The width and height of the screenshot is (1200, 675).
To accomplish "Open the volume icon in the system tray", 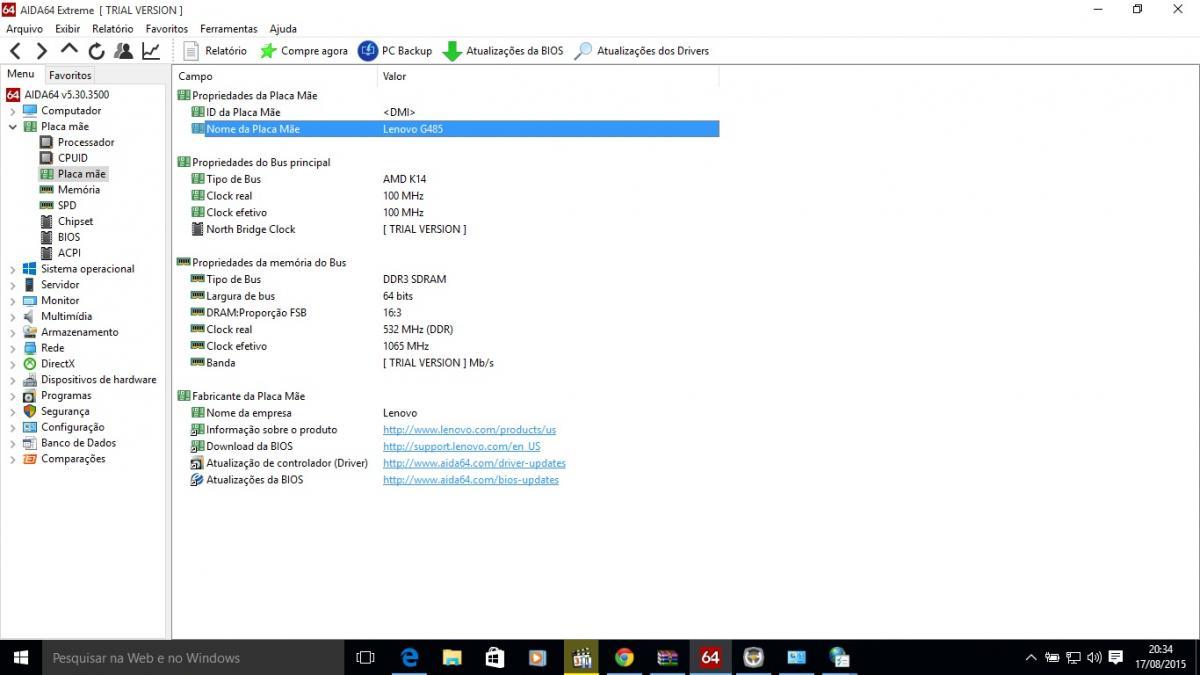I will pyautogui.click(x=1095, y=658).
